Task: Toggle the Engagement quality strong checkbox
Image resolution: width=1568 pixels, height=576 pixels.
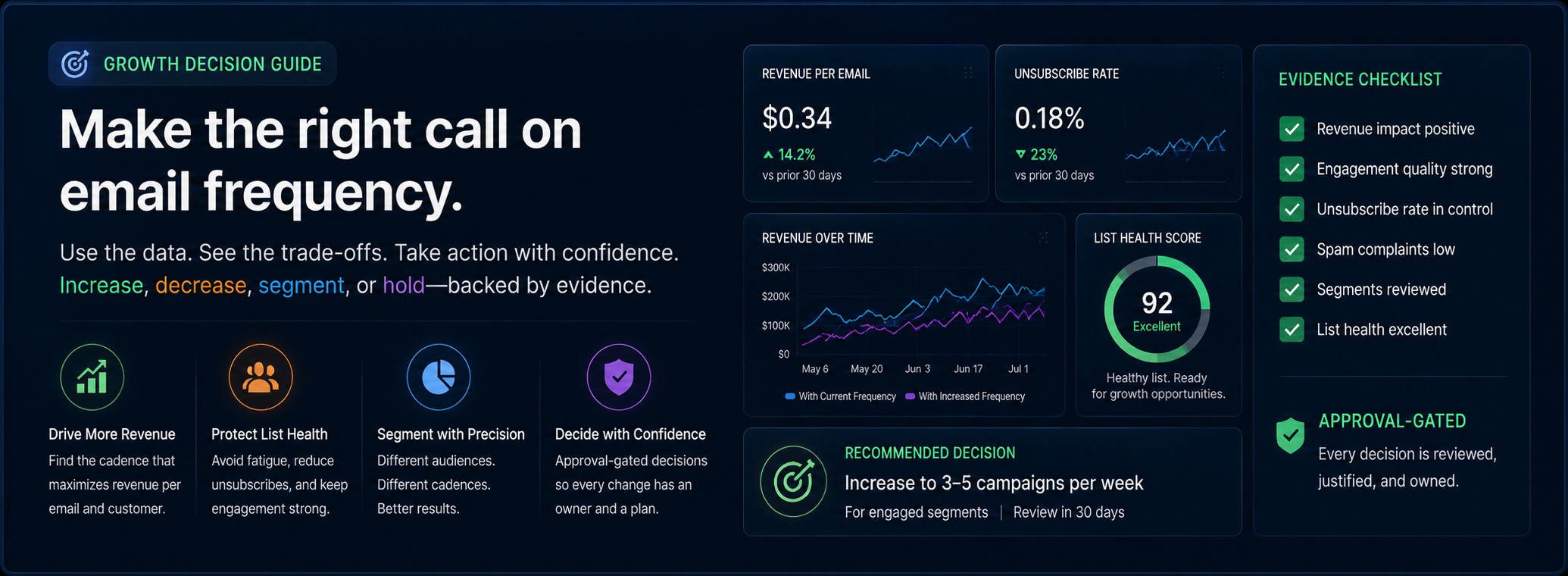Action: click(x=1292, y=169)
